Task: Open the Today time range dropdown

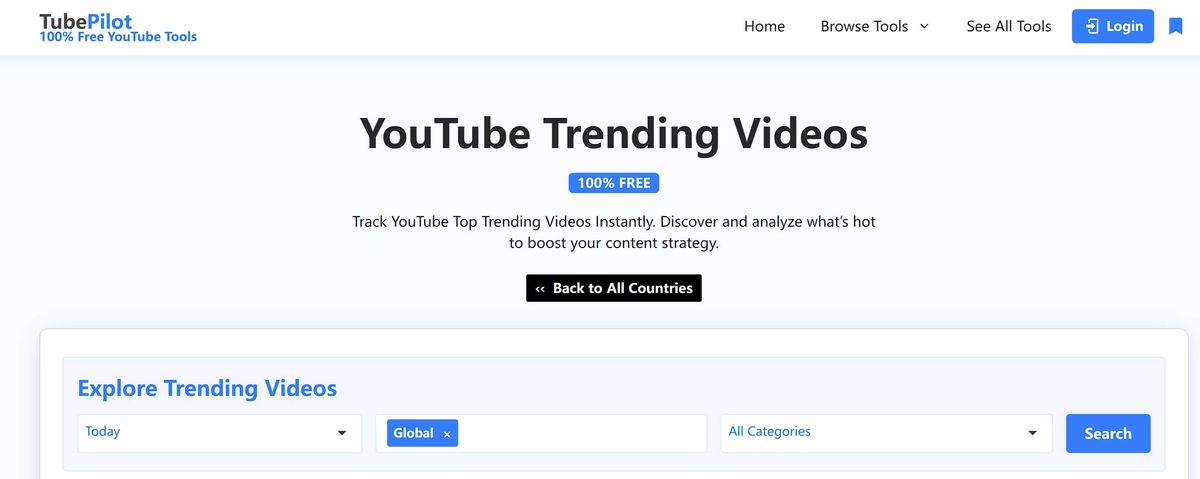Action: click(219, 433)
